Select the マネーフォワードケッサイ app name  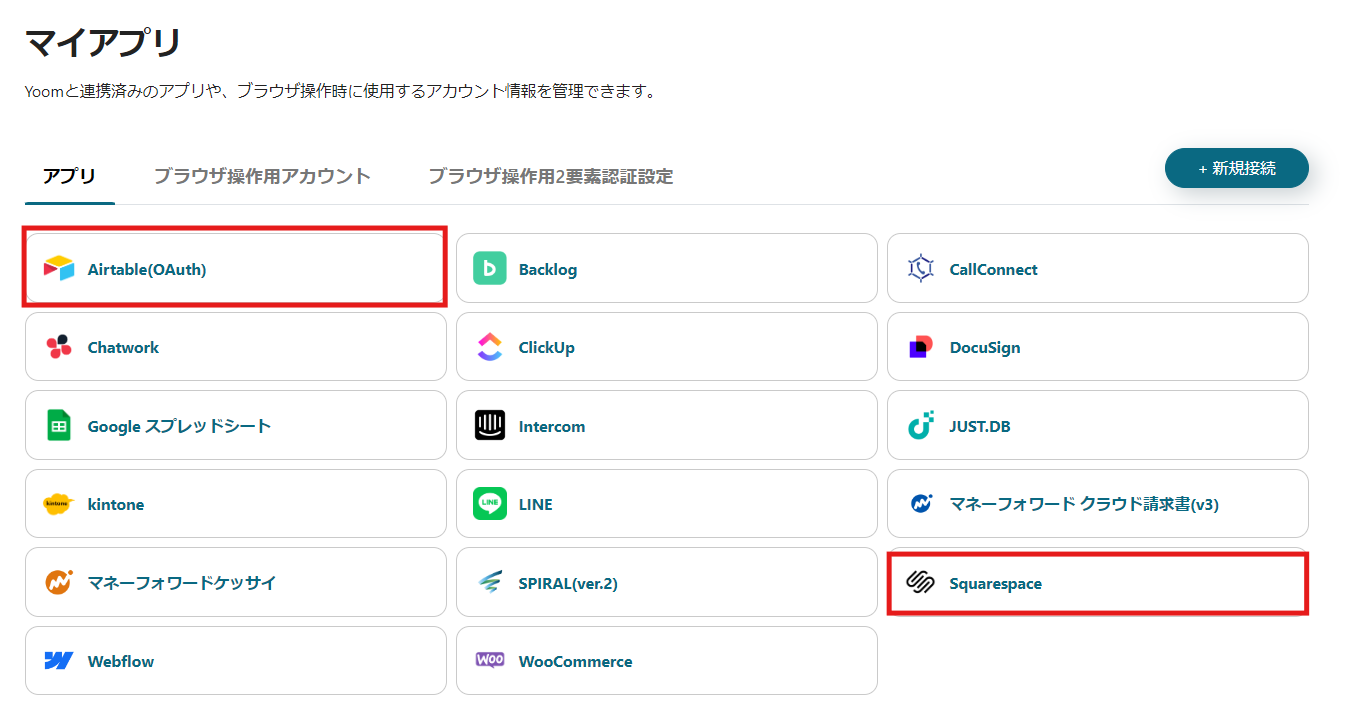(x=182, y=583)
